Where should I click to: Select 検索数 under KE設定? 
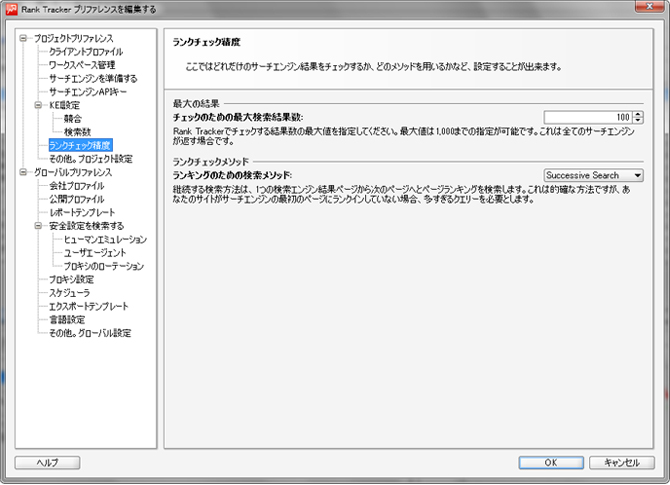click(77, 132)
